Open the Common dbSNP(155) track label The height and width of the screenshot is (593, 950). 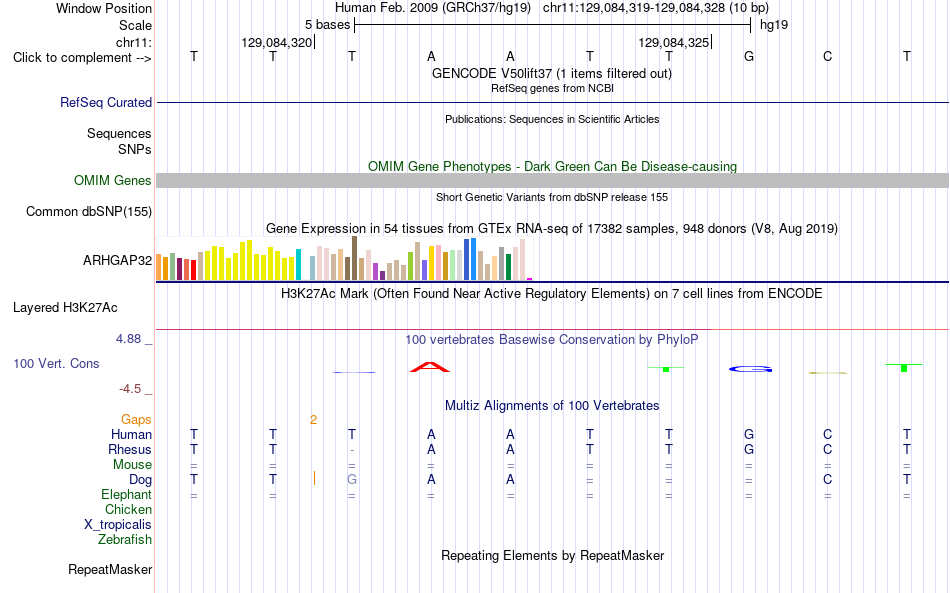(89, 211)
